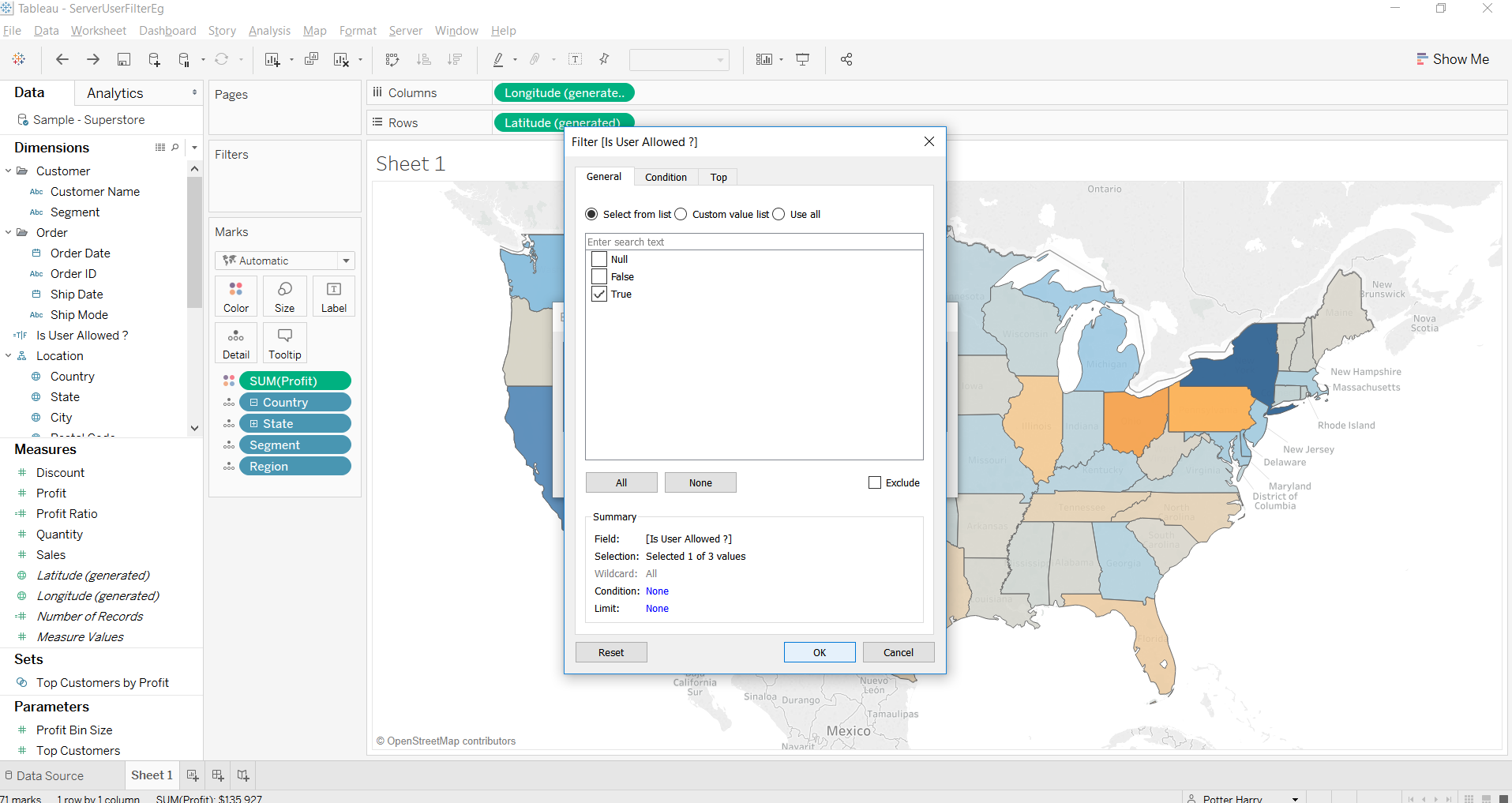The image size is (1512, 803).
Task: Pause auto updates toolbar icon
Action: click(184, 59)
